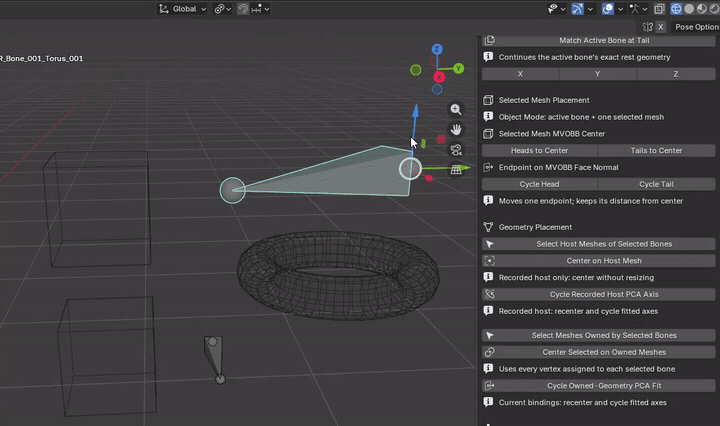The height and width of the screenshot is (426, 720).
Task: Click the pose mirror butterfly icon
Action: (x=647, y=27)
